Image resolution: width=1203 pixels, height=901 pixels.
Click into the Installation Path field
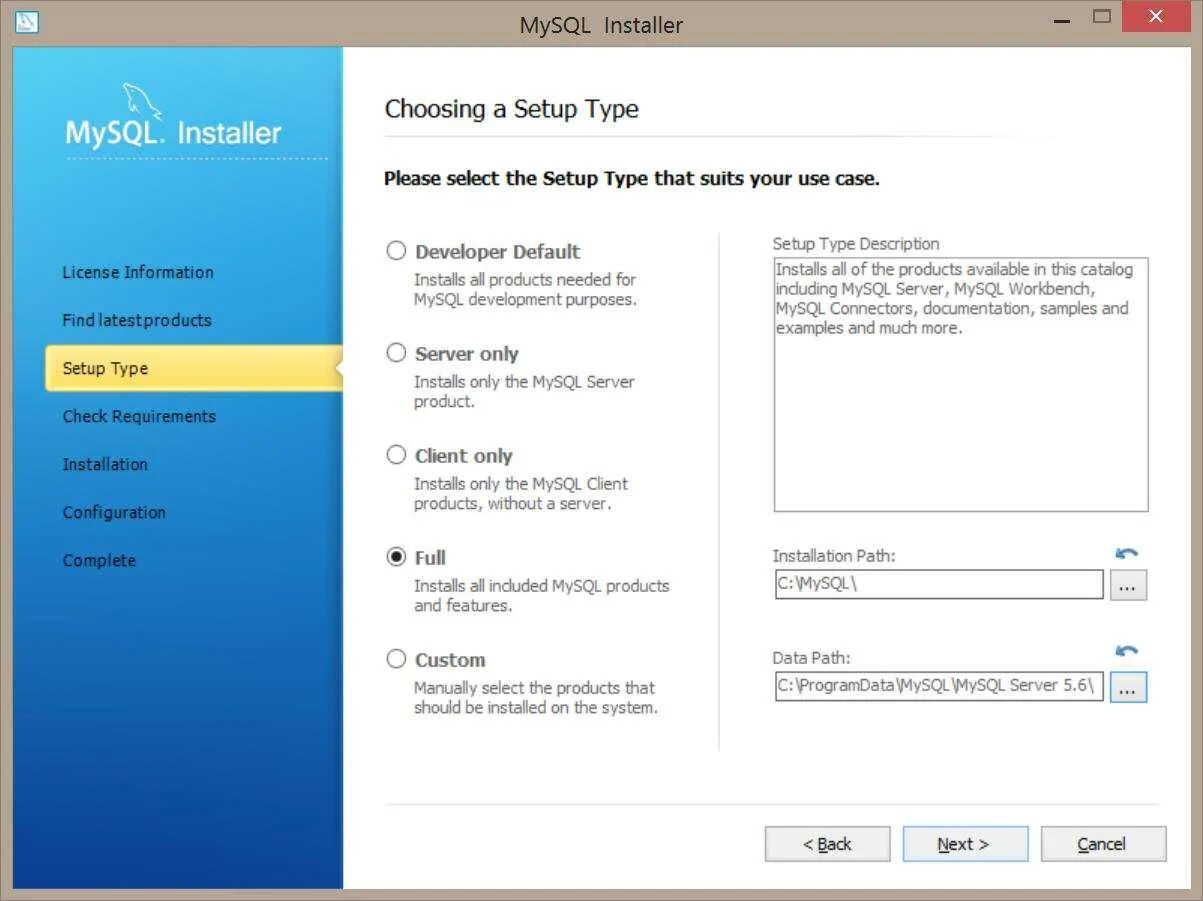[x=939, y=584]
